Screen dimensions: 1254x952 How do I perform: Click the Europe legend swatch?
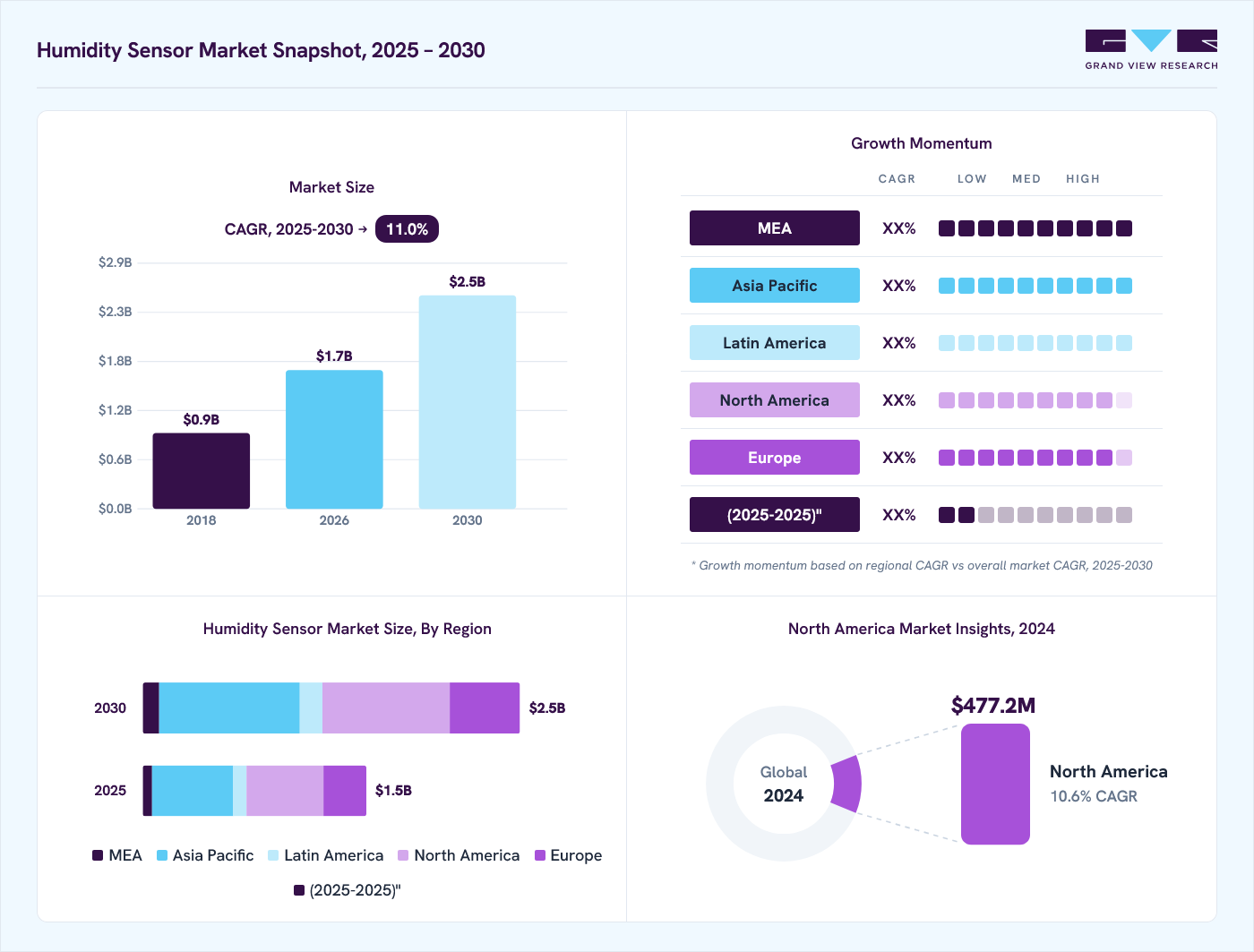pyautogui.click(x=540, y=855)
